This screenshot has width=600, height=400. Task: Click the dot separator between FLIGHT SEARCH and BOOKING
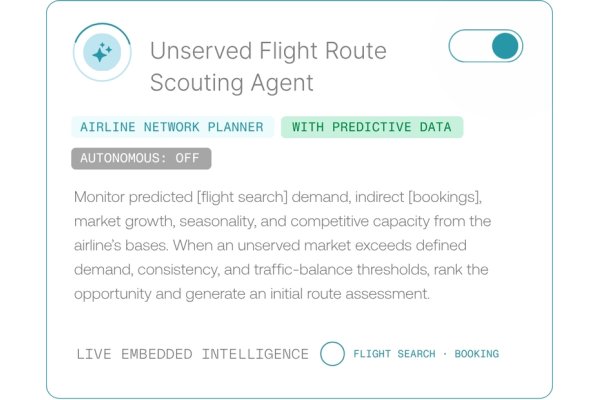coord(445,354)
